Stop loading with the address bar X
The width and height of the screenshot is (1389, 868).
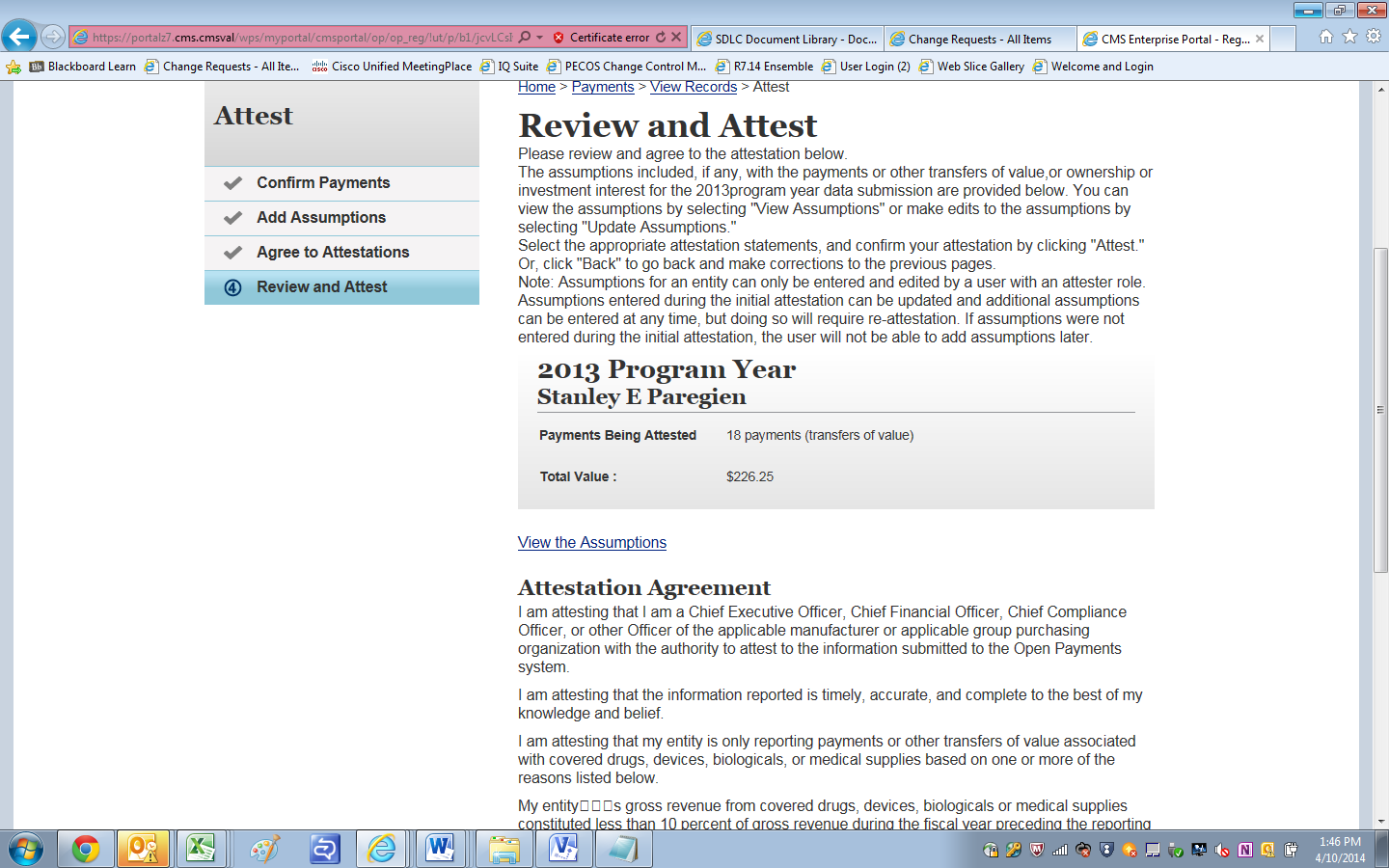(x=676, y=38)
